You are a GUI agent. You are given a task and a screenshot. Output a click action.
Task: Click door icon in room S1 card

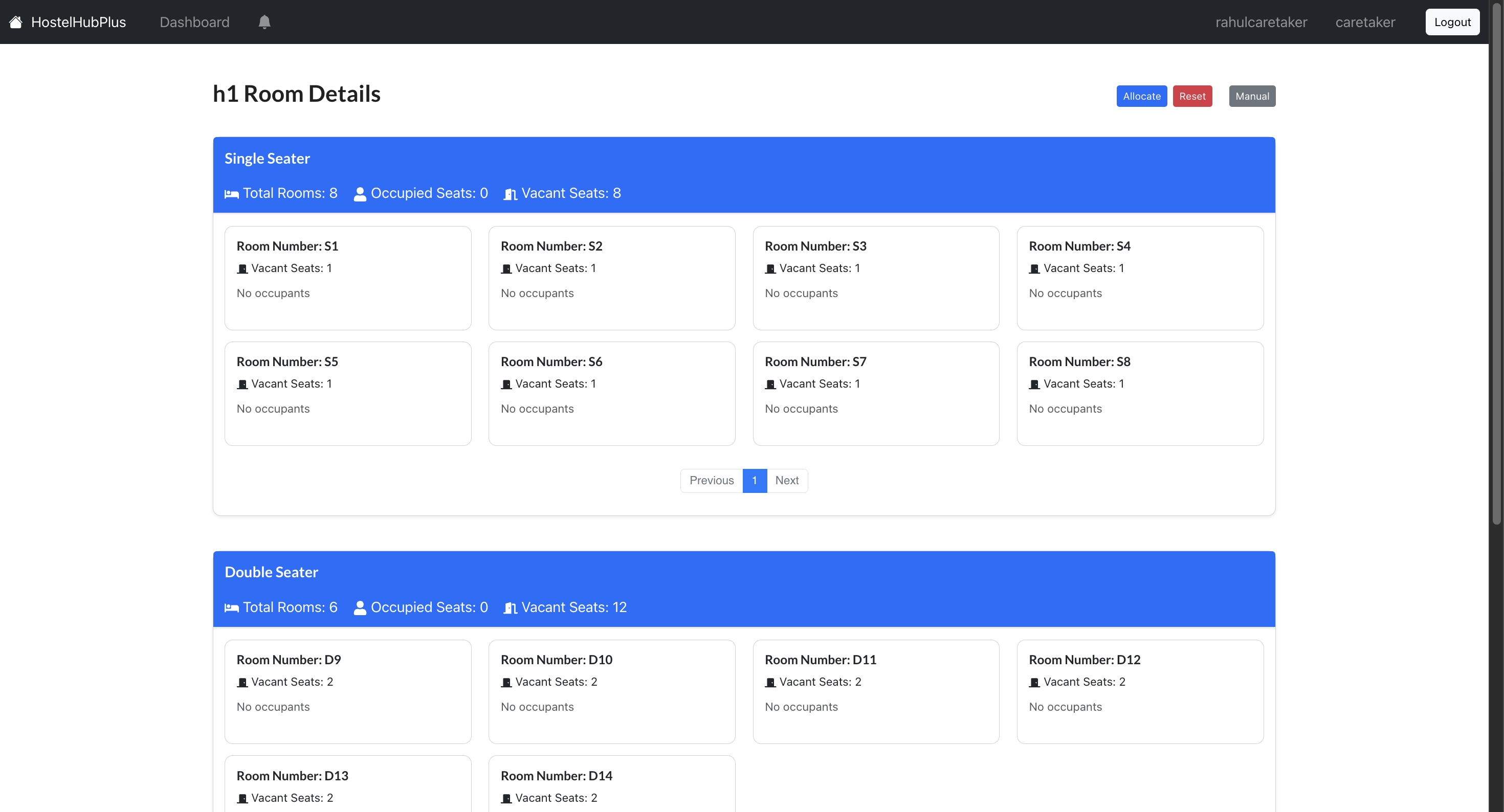tap(242, 268)
